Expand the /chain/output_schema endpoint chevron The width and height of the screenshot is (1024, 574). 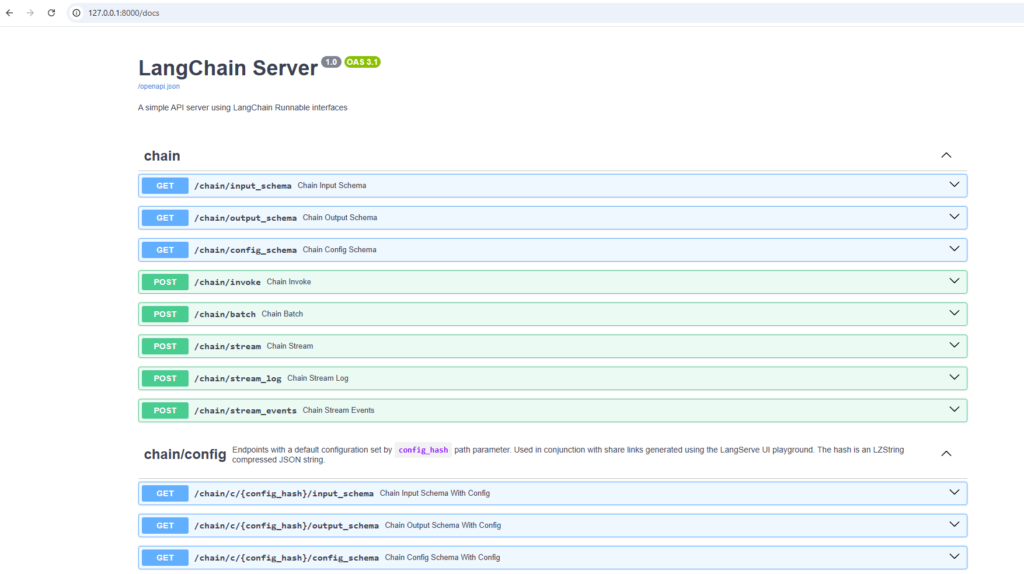click(x=954, y=217)
